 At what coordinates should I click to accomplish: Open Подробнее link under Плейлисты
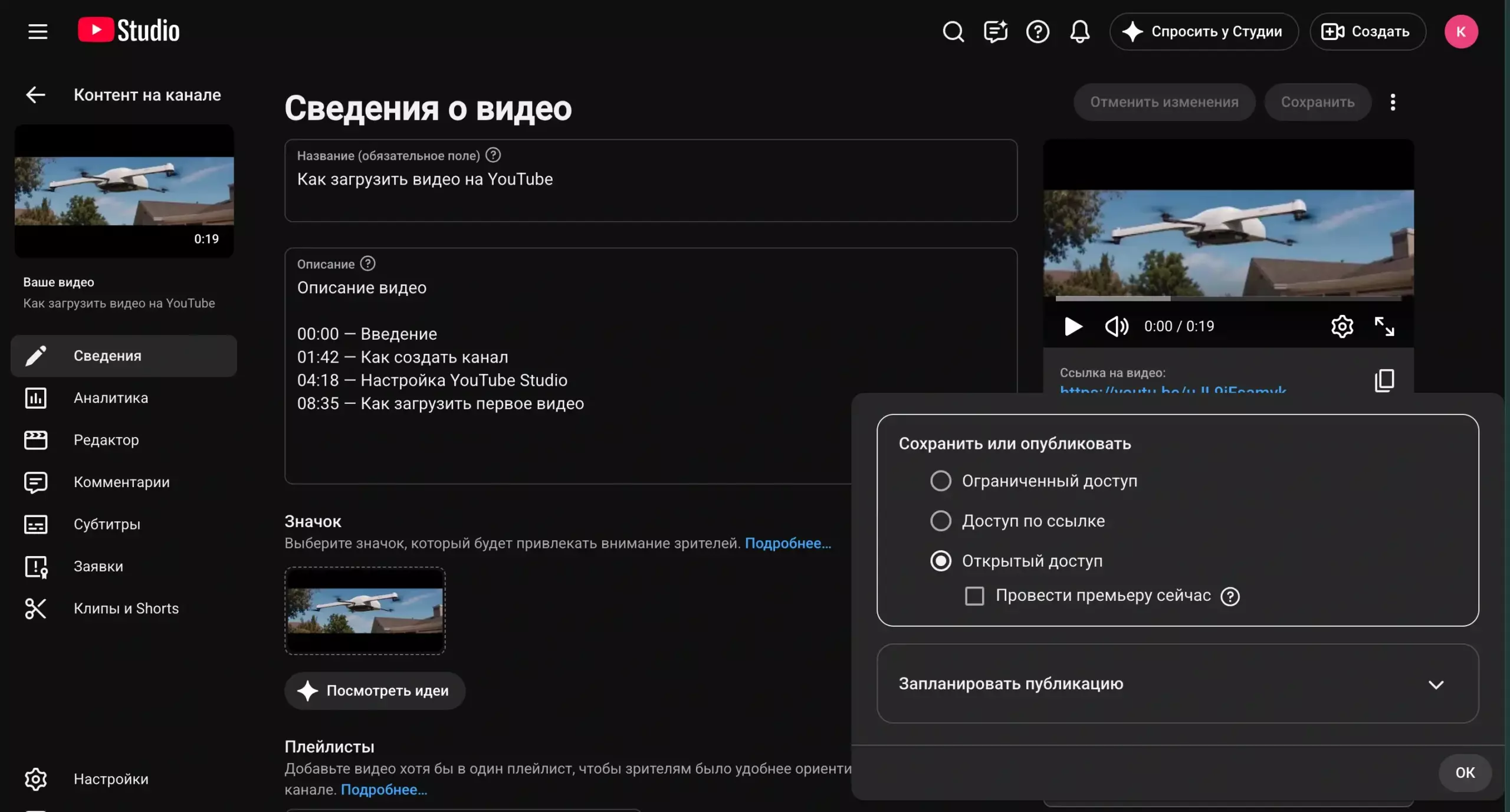tap(383, 790)
